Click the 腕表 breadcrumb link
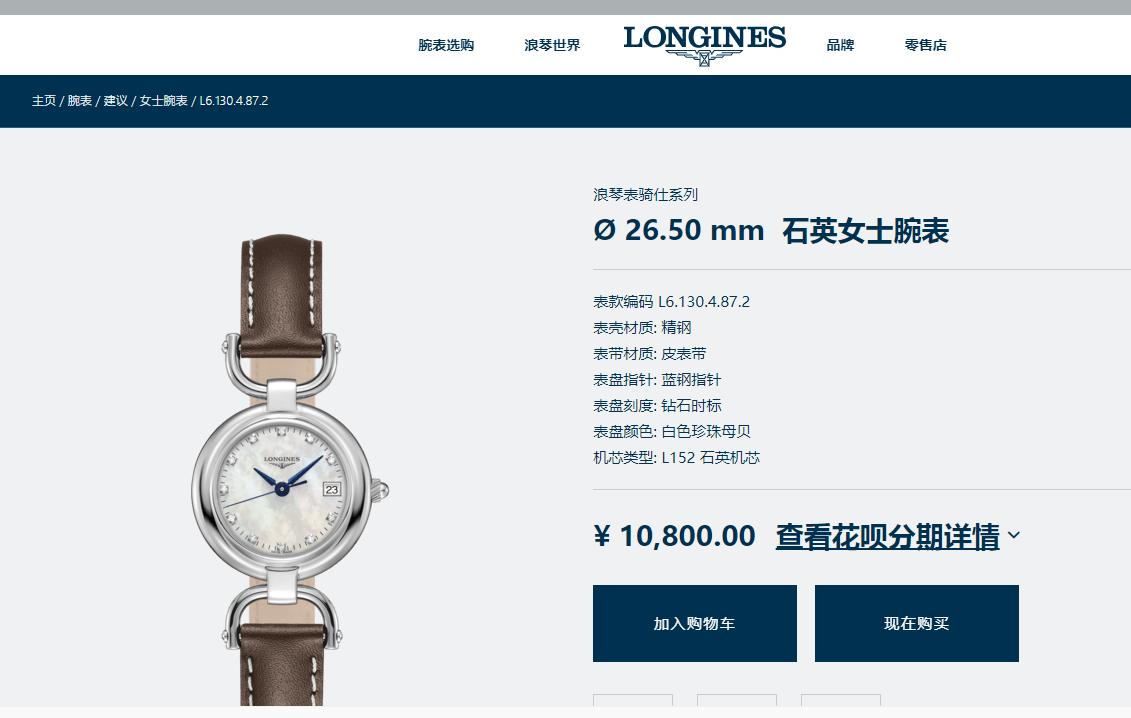 (79, 100)
